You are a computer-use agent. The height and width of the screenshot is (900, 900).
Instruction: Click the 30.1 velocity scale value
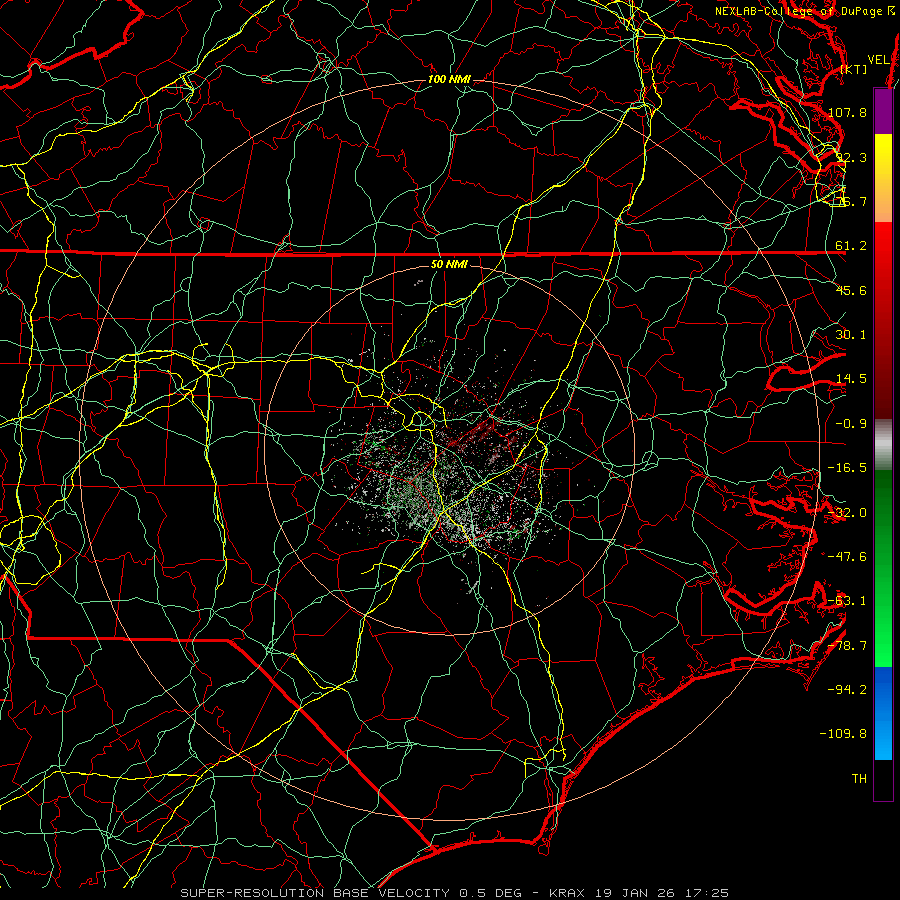[x=851, y=335]
